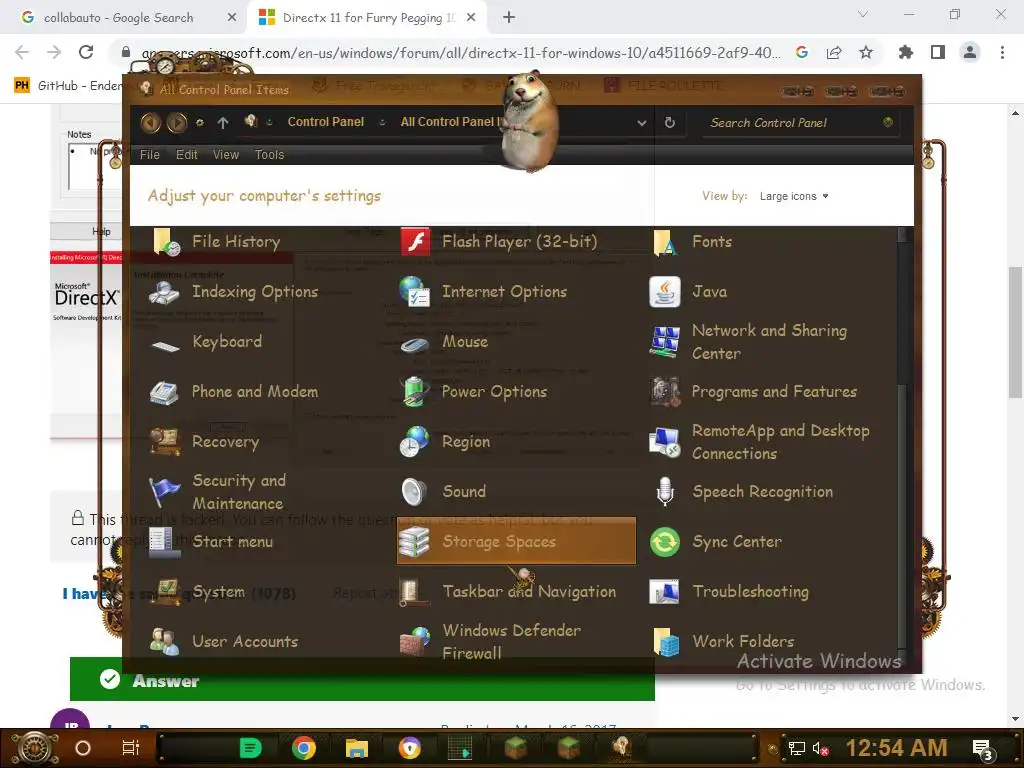Screen dimensions: 1024x768
Task: Open Chrome profile avatar icon
Action: pyautogui.click(x=970, y=52)
